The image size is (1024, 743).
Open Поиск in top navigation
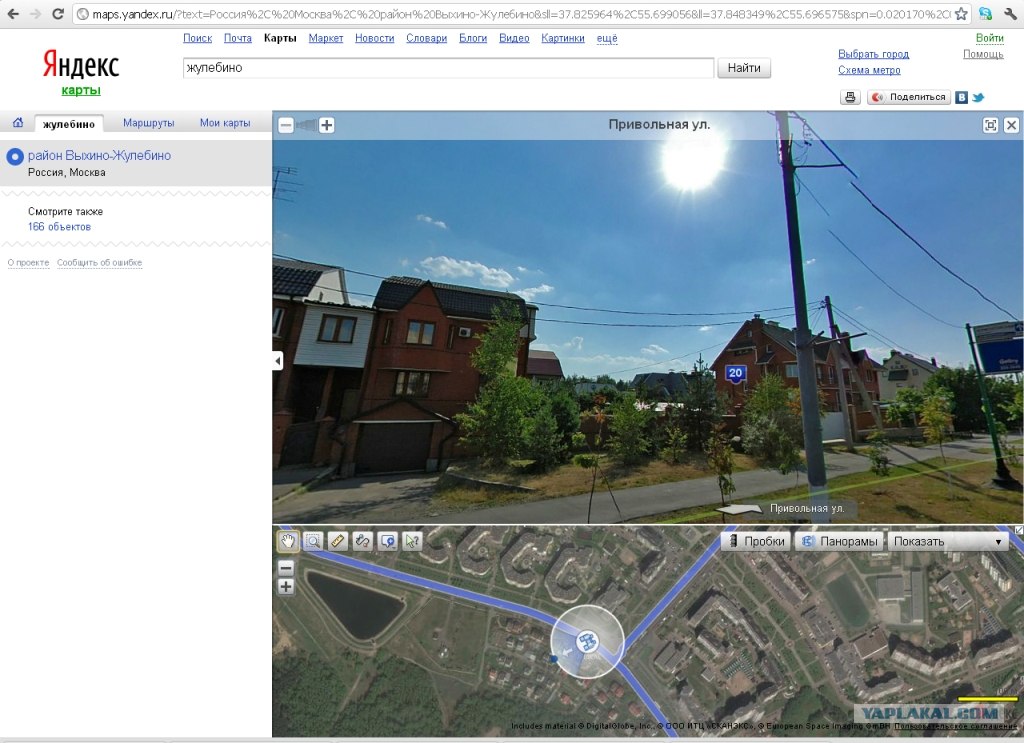tap(197, 39)
